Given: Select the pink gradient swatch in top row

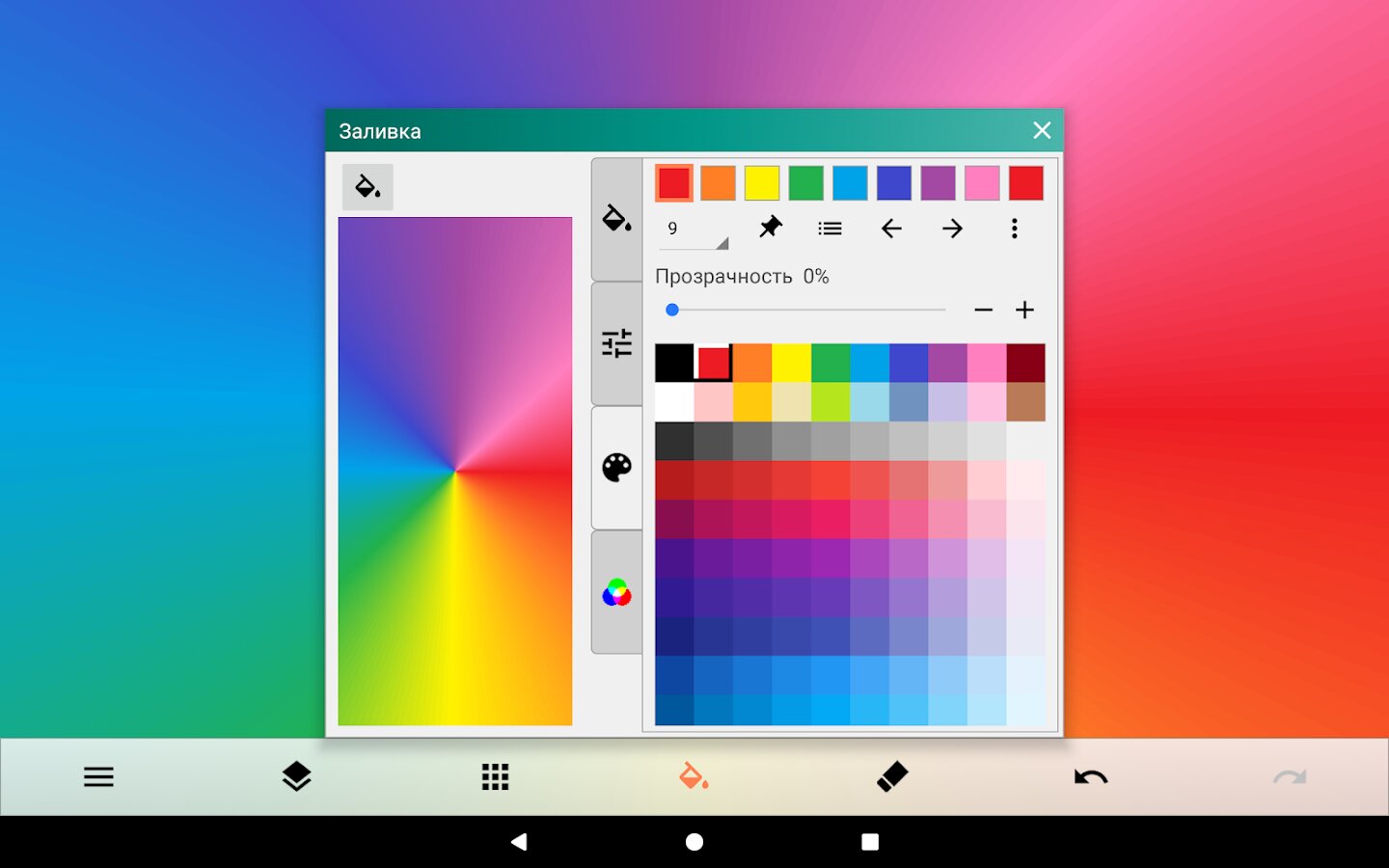Looking at the screenshot, I should (982, 183).
